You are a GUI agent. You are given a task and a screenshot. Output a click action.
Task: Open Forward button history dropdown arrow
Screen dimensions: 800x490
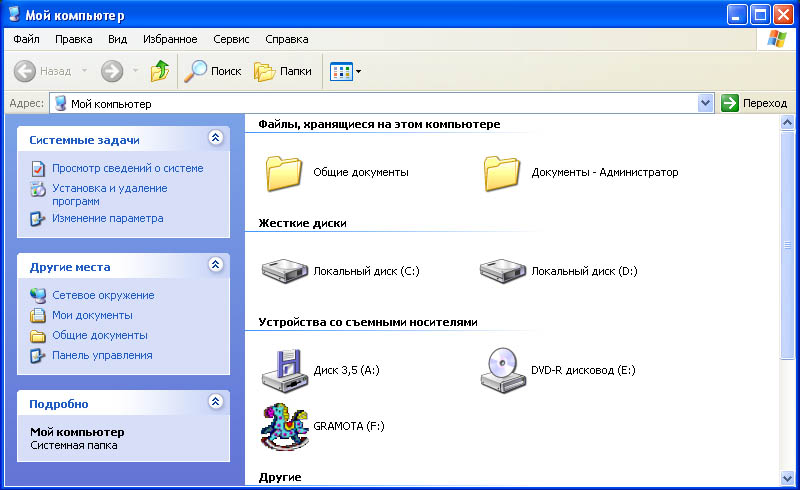136,70
